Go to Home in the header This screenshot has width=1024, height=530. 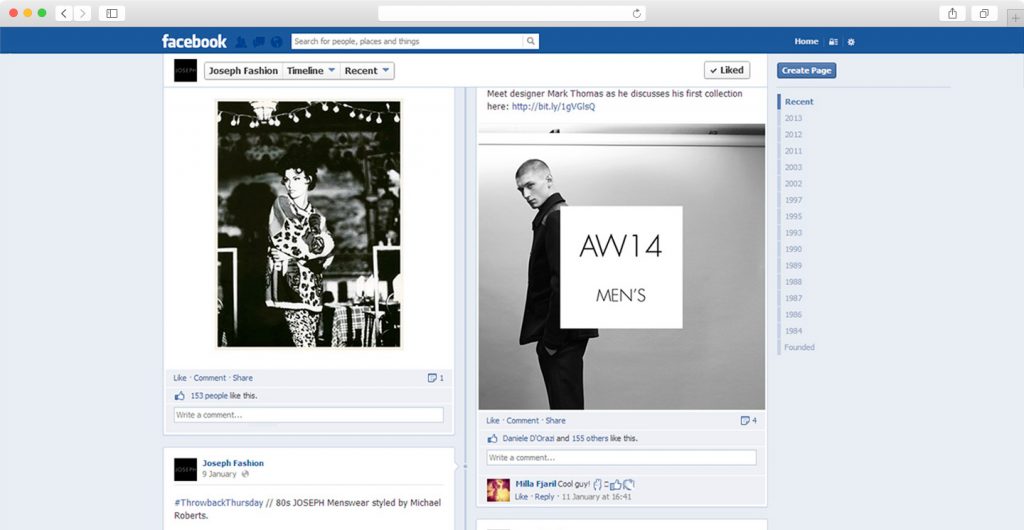pos(806,41)
